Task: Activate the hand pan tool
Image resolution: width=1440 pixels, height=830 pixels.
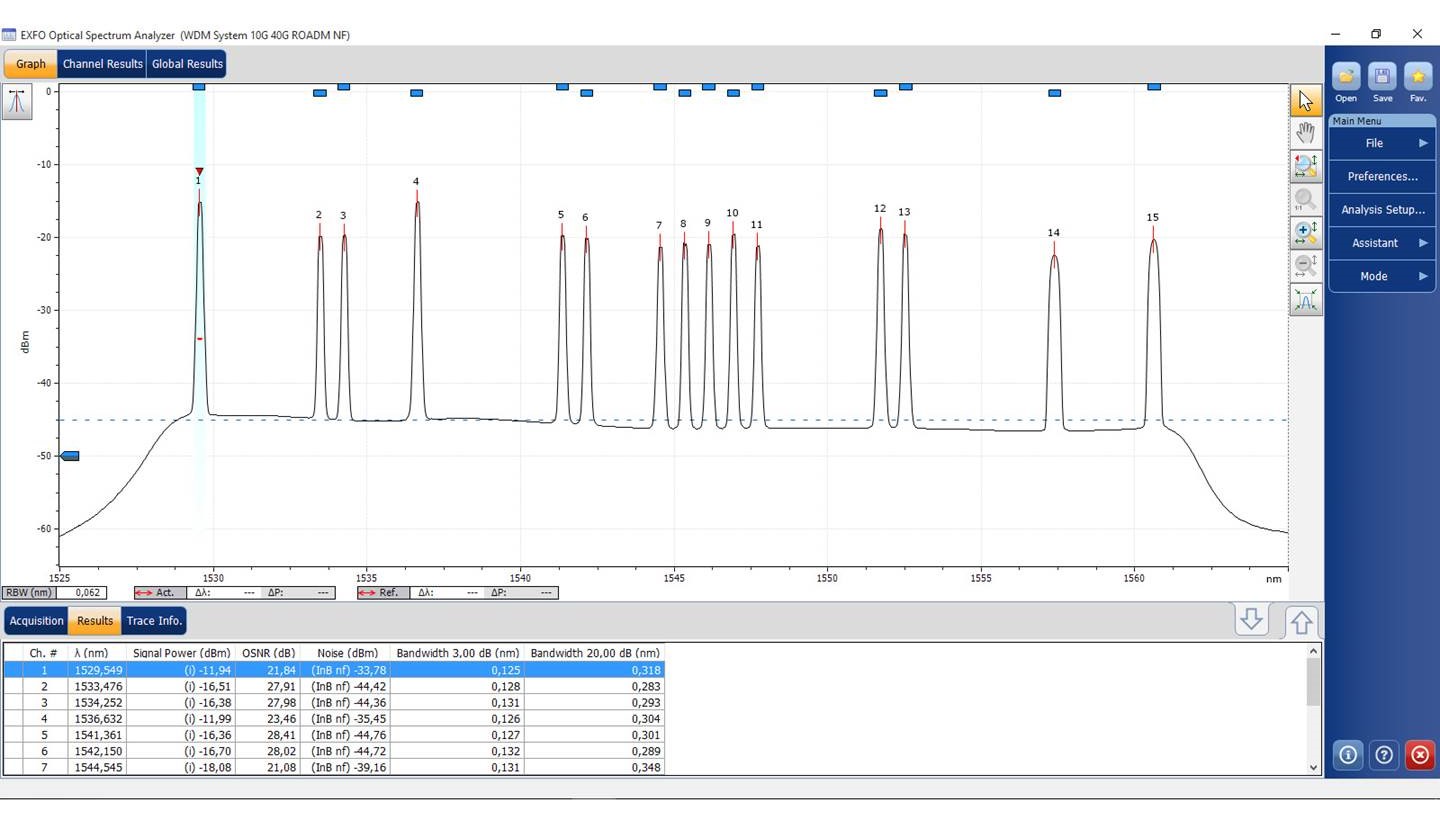Action: point(1305,133)
